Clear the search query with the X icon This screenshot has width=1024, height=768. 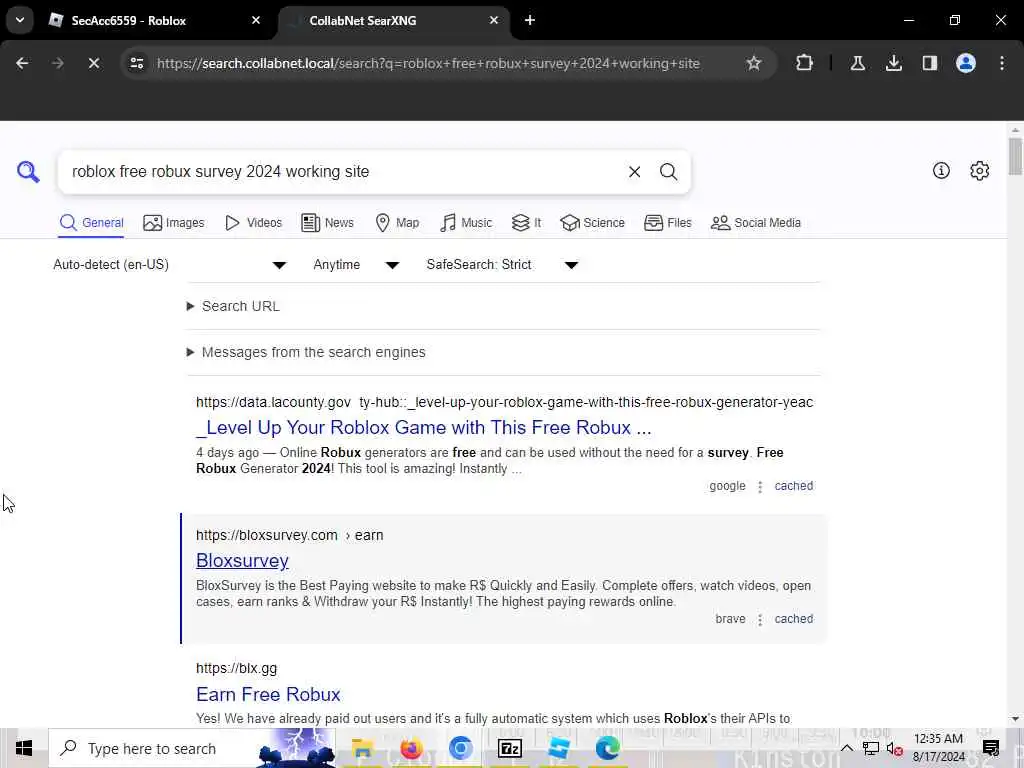[x=634, y=172]
